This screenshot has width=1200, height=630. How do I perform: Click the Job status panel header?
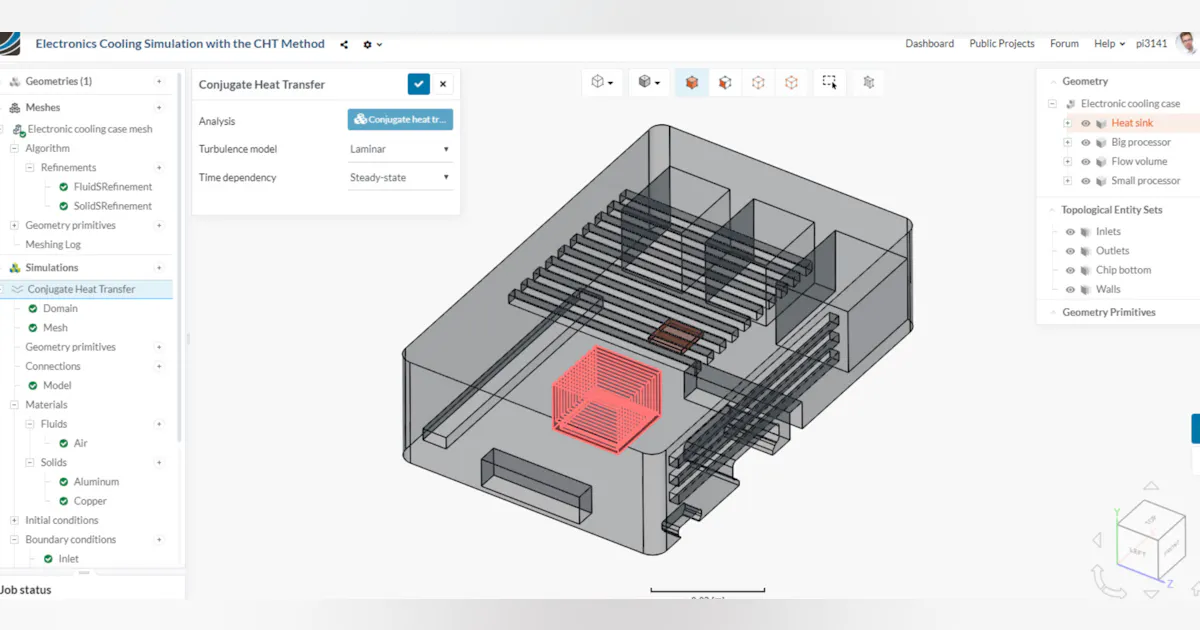click(92, 589)
